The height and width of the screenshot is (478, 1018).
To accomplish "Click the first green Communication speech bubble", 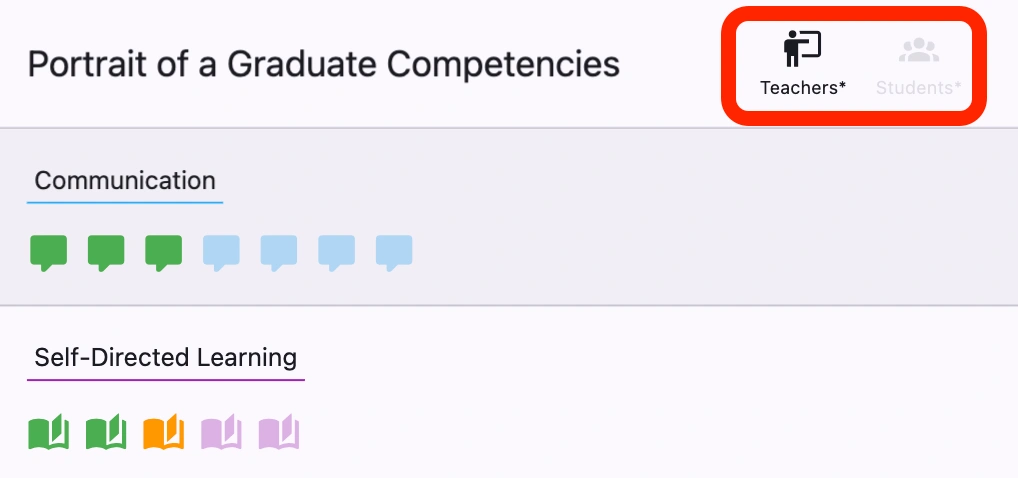I will point(48,252).
